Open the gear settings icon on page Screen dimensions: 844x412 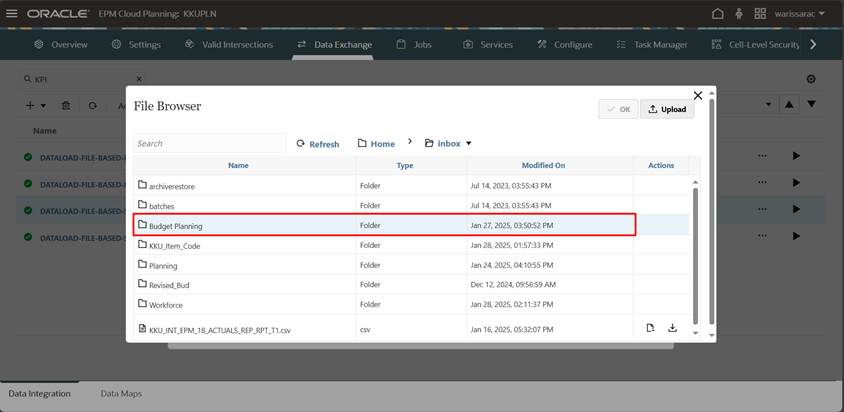point(811,79)
